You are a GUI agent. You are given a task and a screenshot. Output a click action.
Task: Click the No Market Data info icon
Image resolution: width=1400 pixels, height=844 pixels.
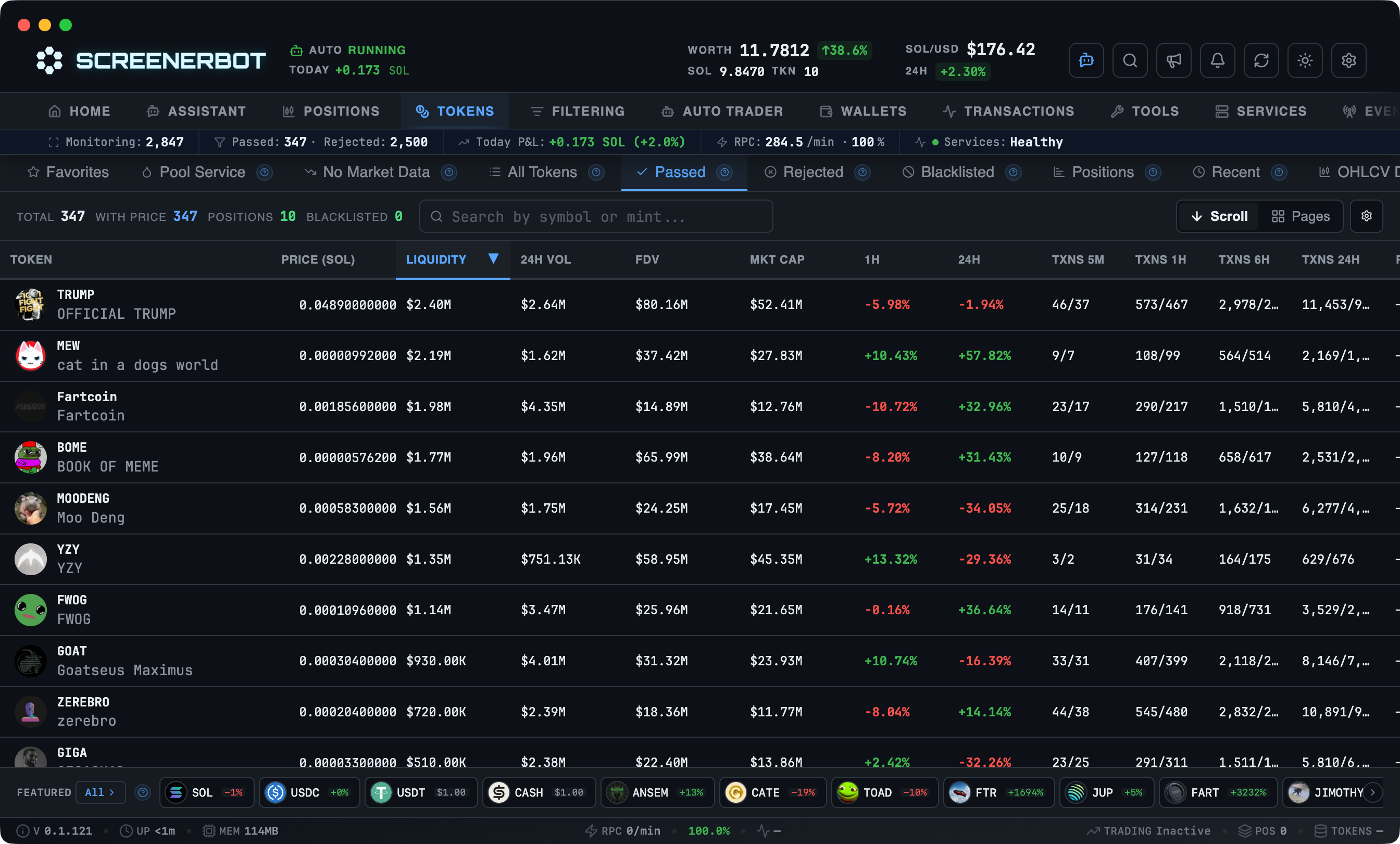[x=449, y=172]
